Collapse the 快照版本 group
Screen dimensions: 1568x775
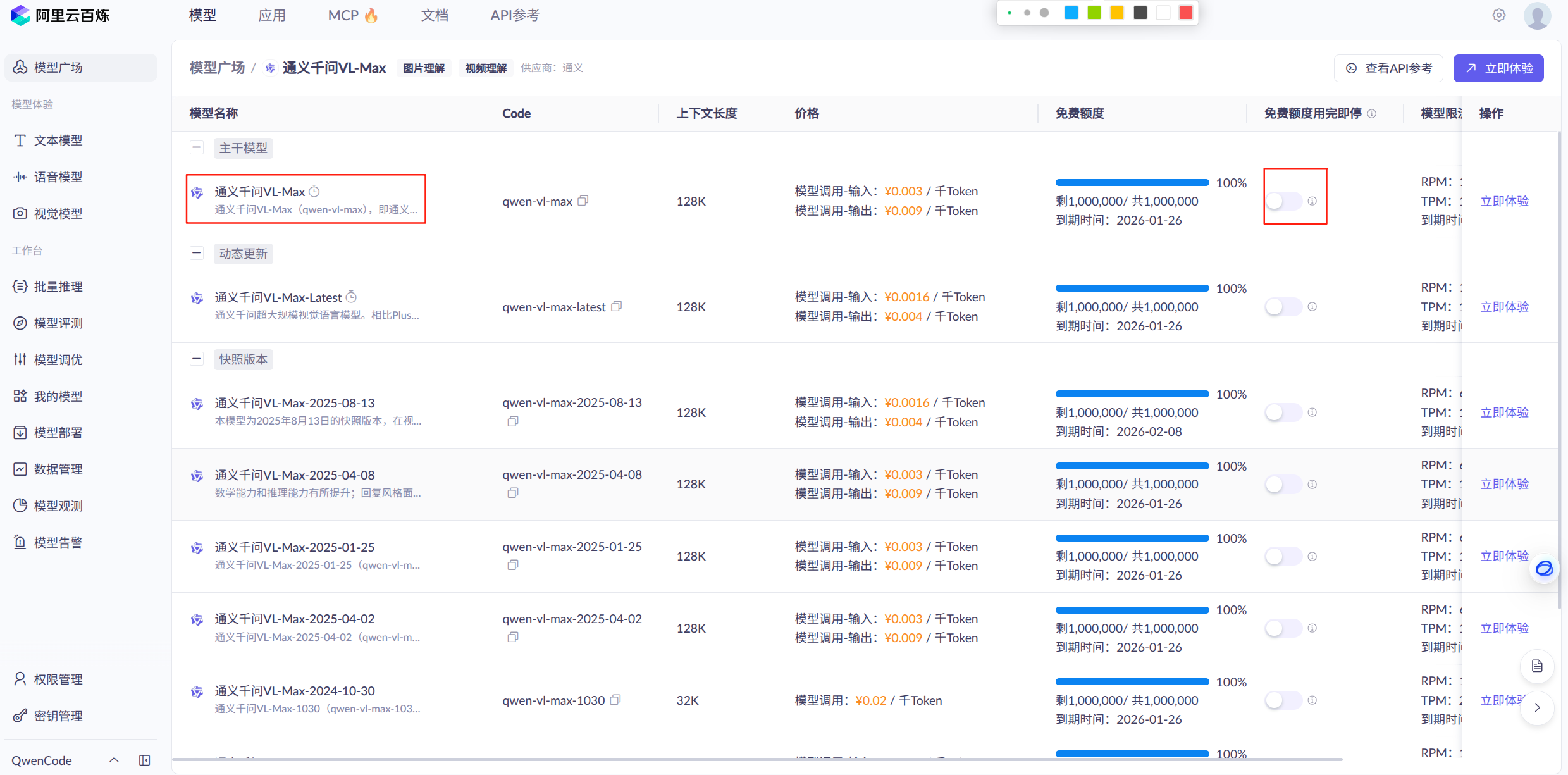tap(197, 359)
